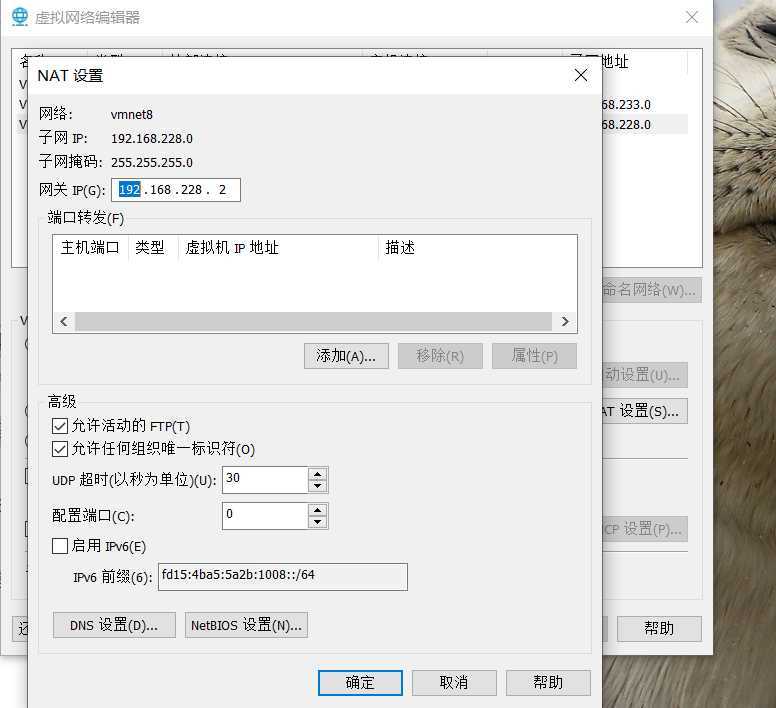Toggle 允许活动的 FTP checkbox

[60, 426]
